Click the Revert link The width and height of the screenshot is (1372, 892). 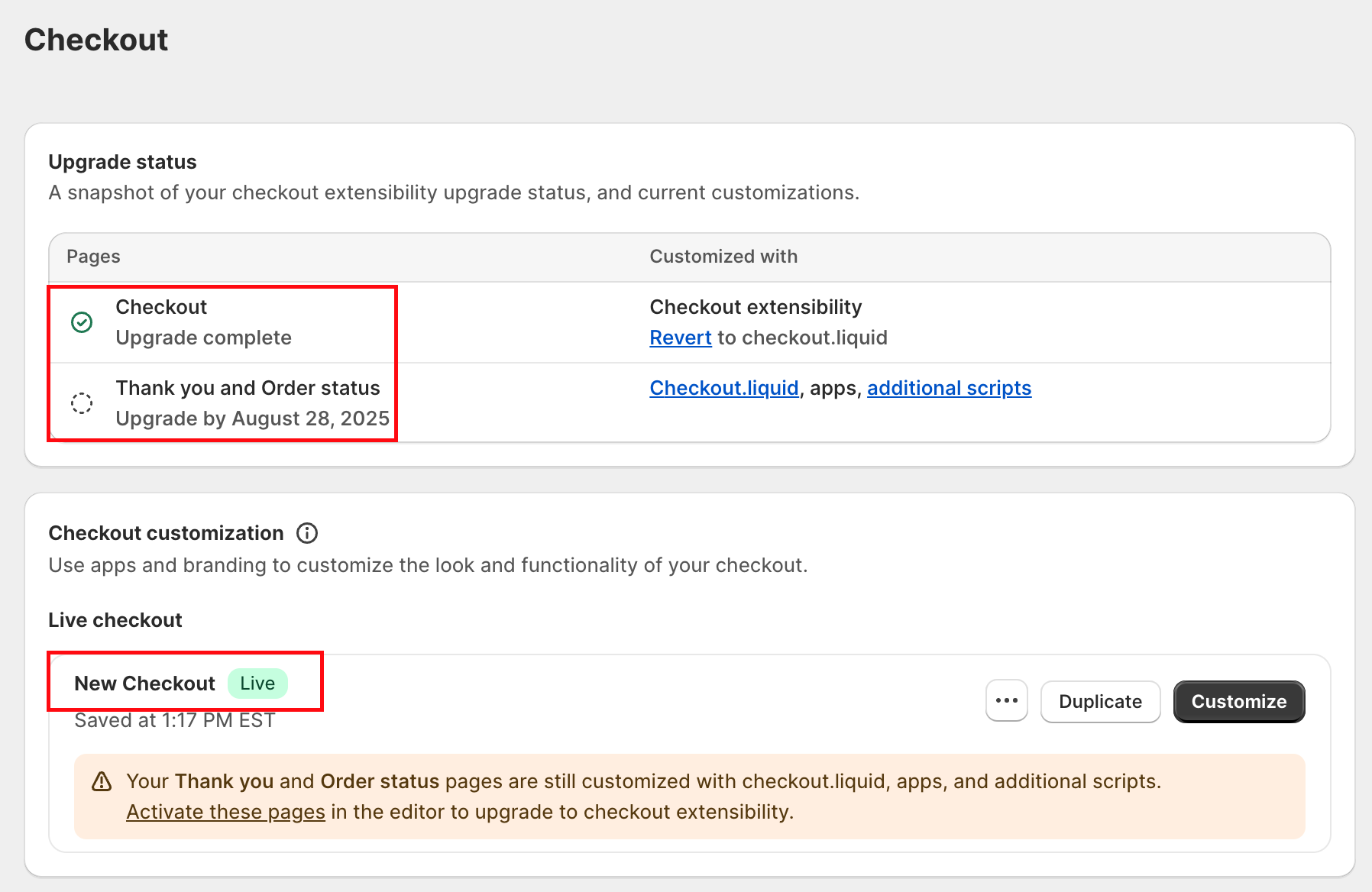[681, 338]
